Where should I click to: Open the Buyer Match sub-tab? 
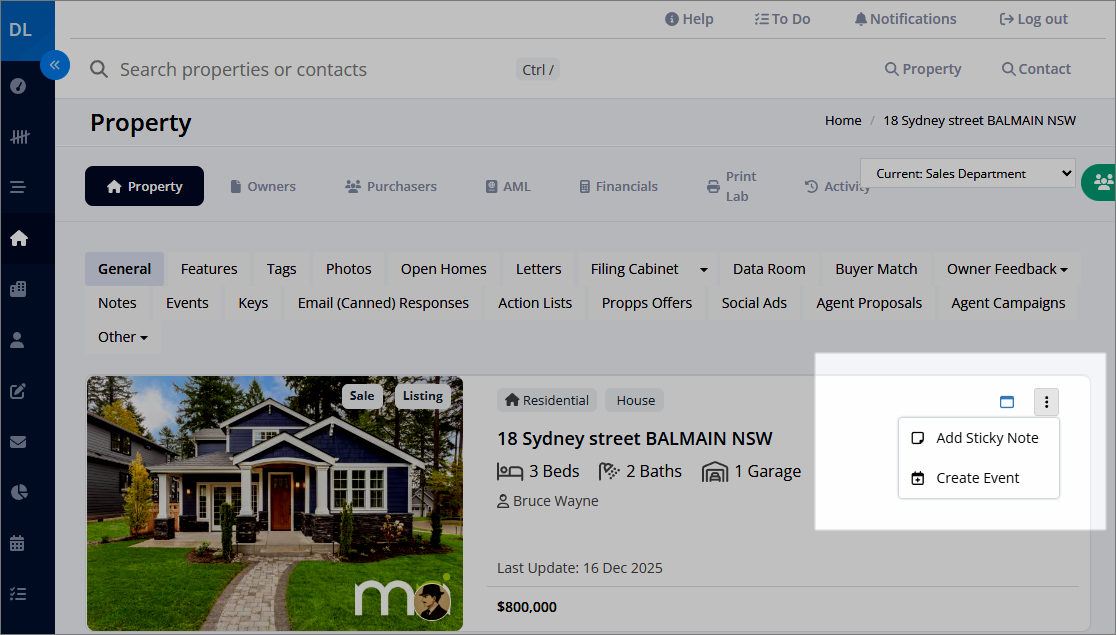pyautogui.click(x=876, y=269)
